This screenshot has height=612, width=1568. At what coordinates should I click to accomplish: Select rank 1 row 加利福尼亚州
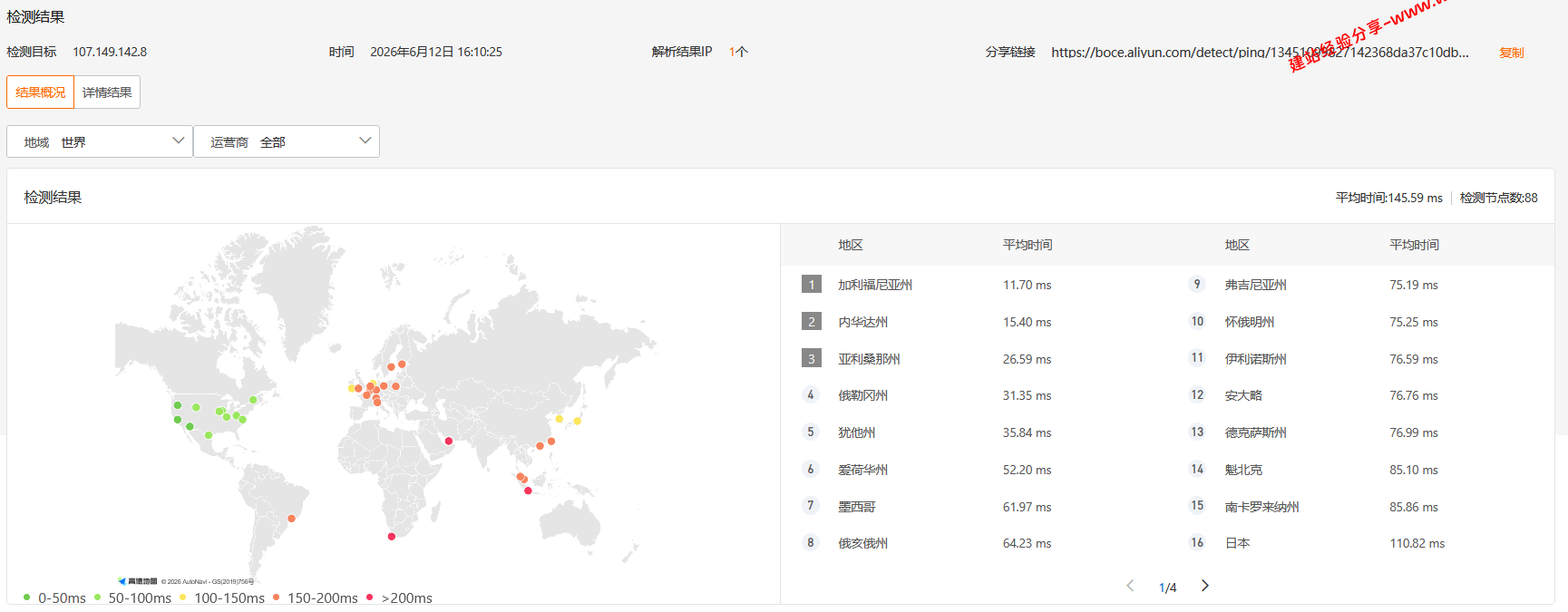coord(974,285)
